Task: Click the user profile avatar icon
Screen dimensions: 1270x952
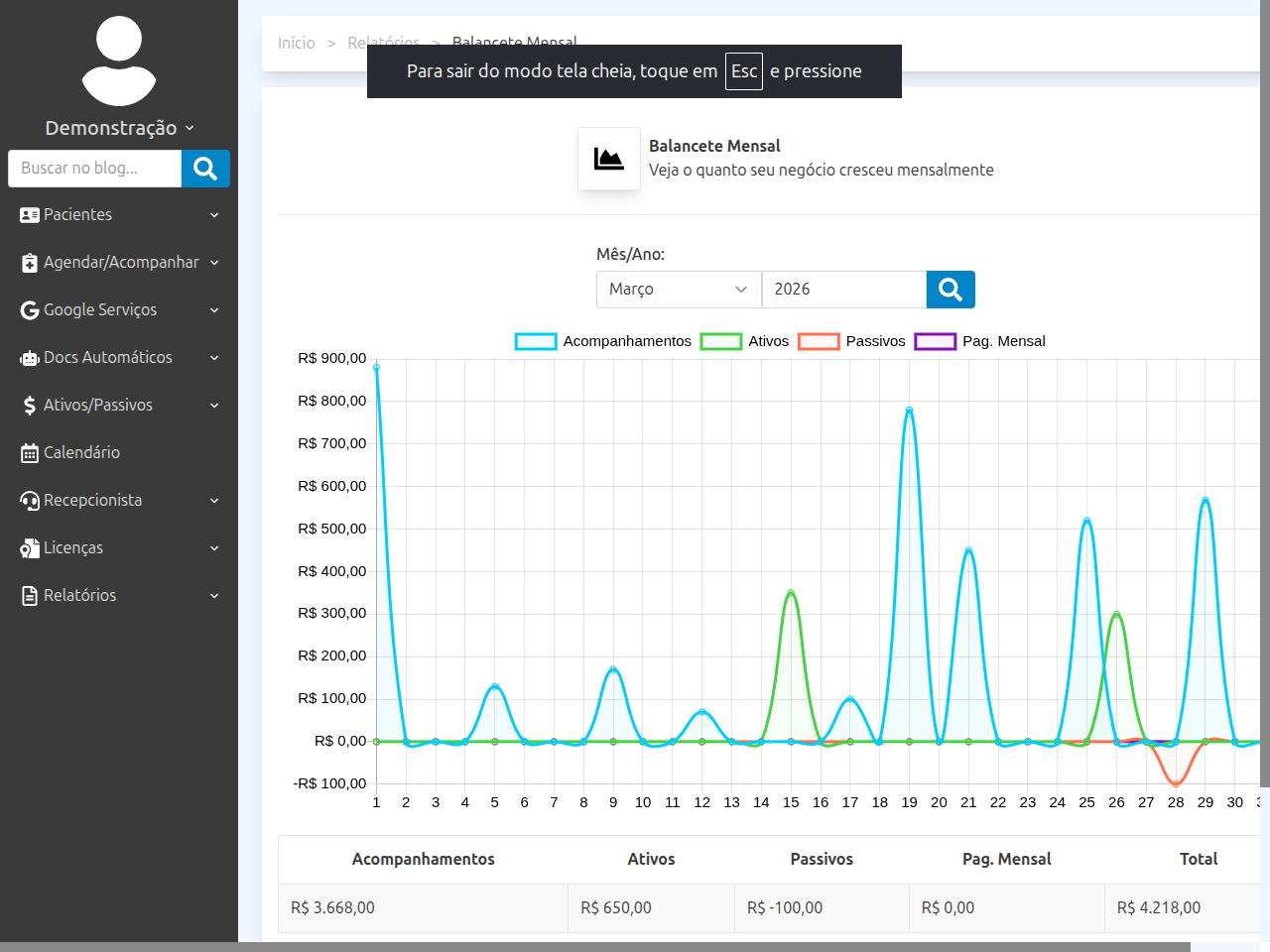Action: click(x=119, y=61)
